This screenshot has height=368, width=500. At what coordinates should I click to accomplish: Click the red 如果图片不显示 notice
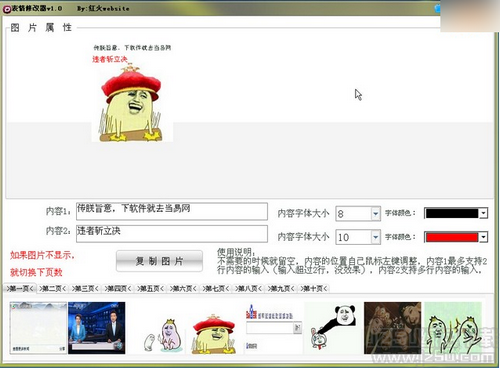(x=42, y=255)
